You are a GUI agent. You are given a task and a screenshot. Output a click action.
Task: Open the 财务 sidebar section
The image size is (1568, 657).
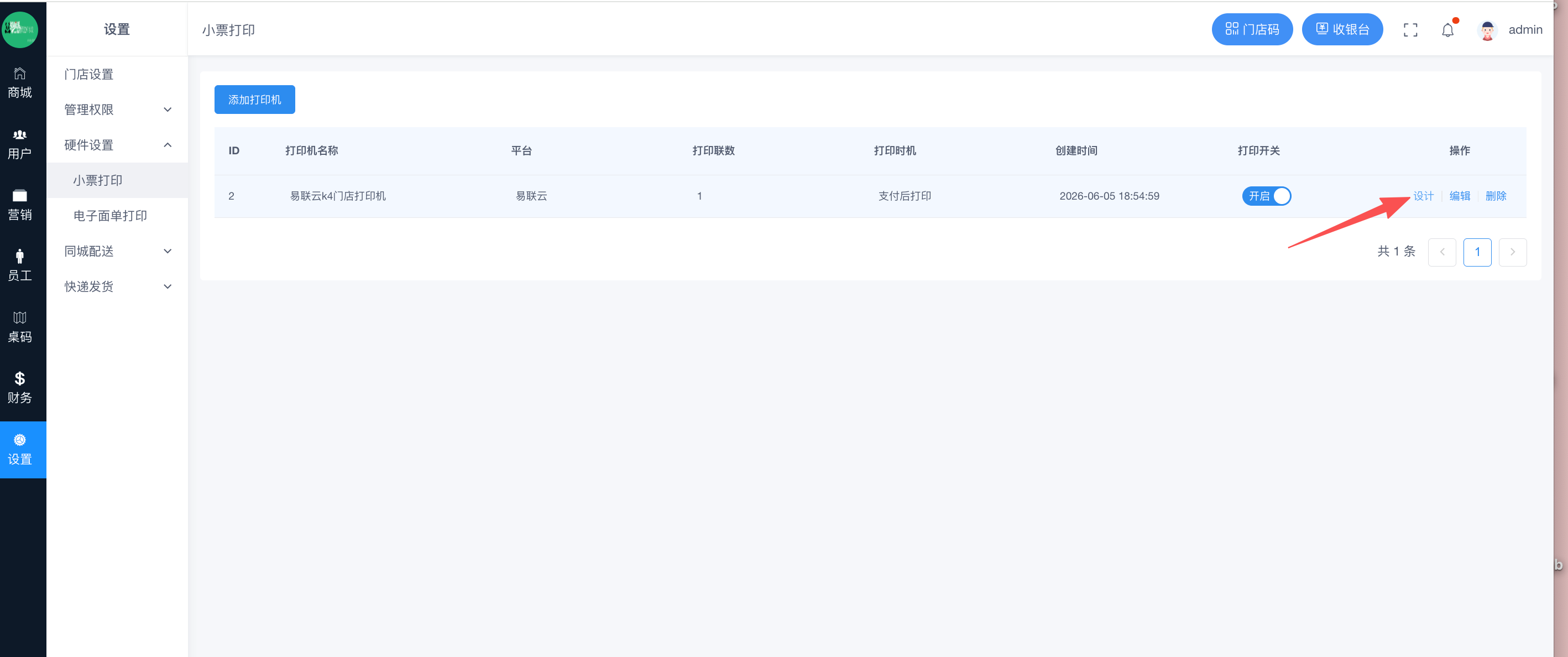click(x=20, y=388)
